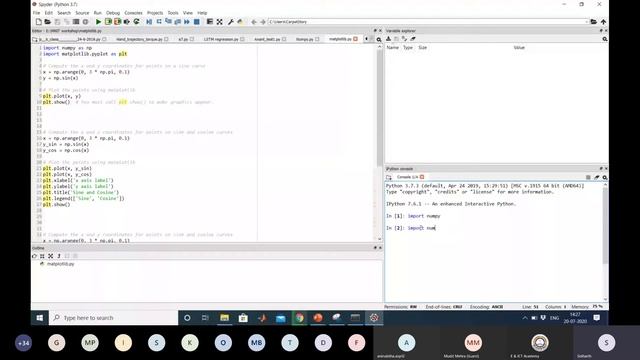Click the console options pencil icon
The width and height of the screenshot is (640, 360).
(597, 177)
